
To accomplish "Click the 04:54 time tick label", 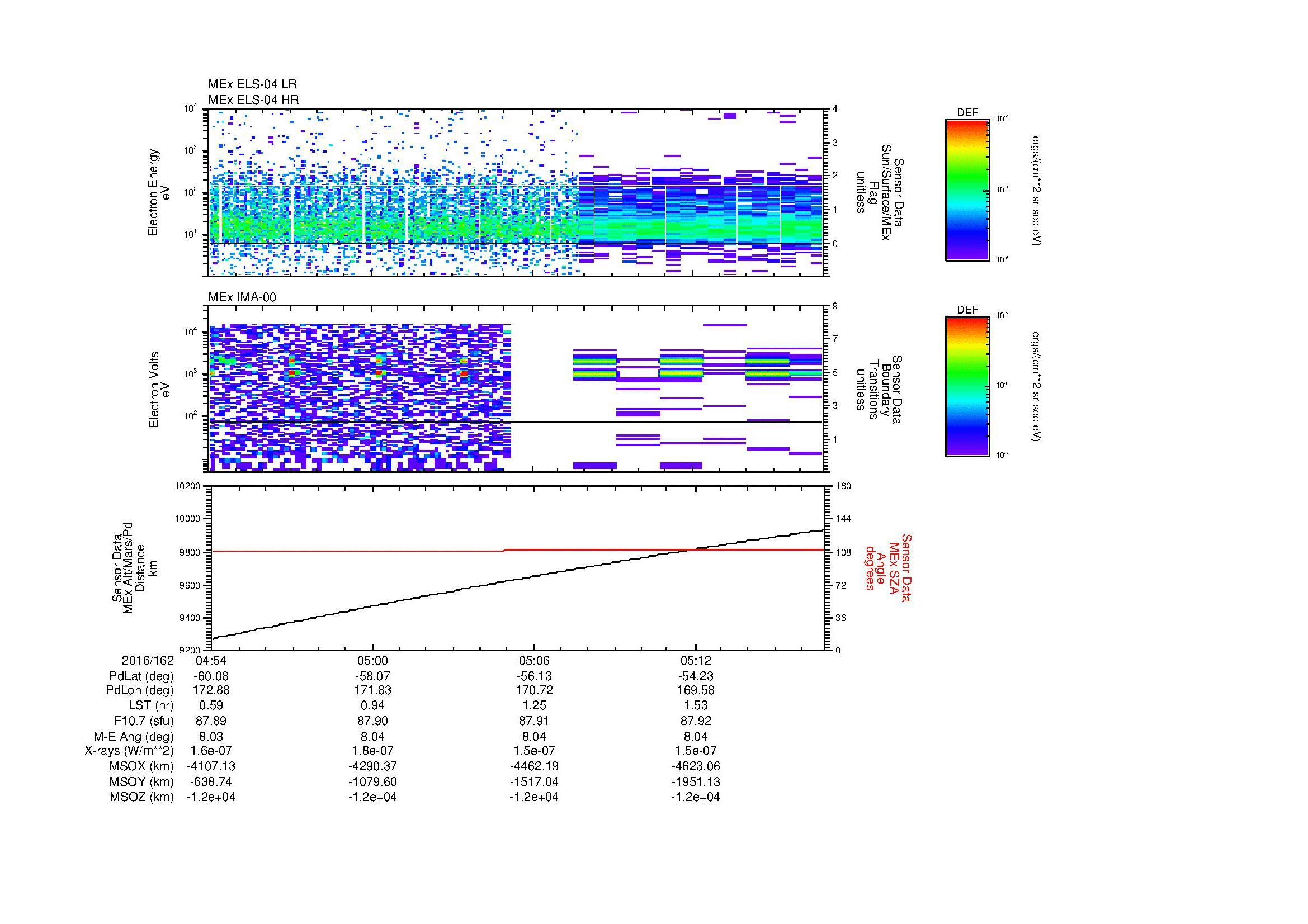I will pyautogui.click(x=211, y=660).
